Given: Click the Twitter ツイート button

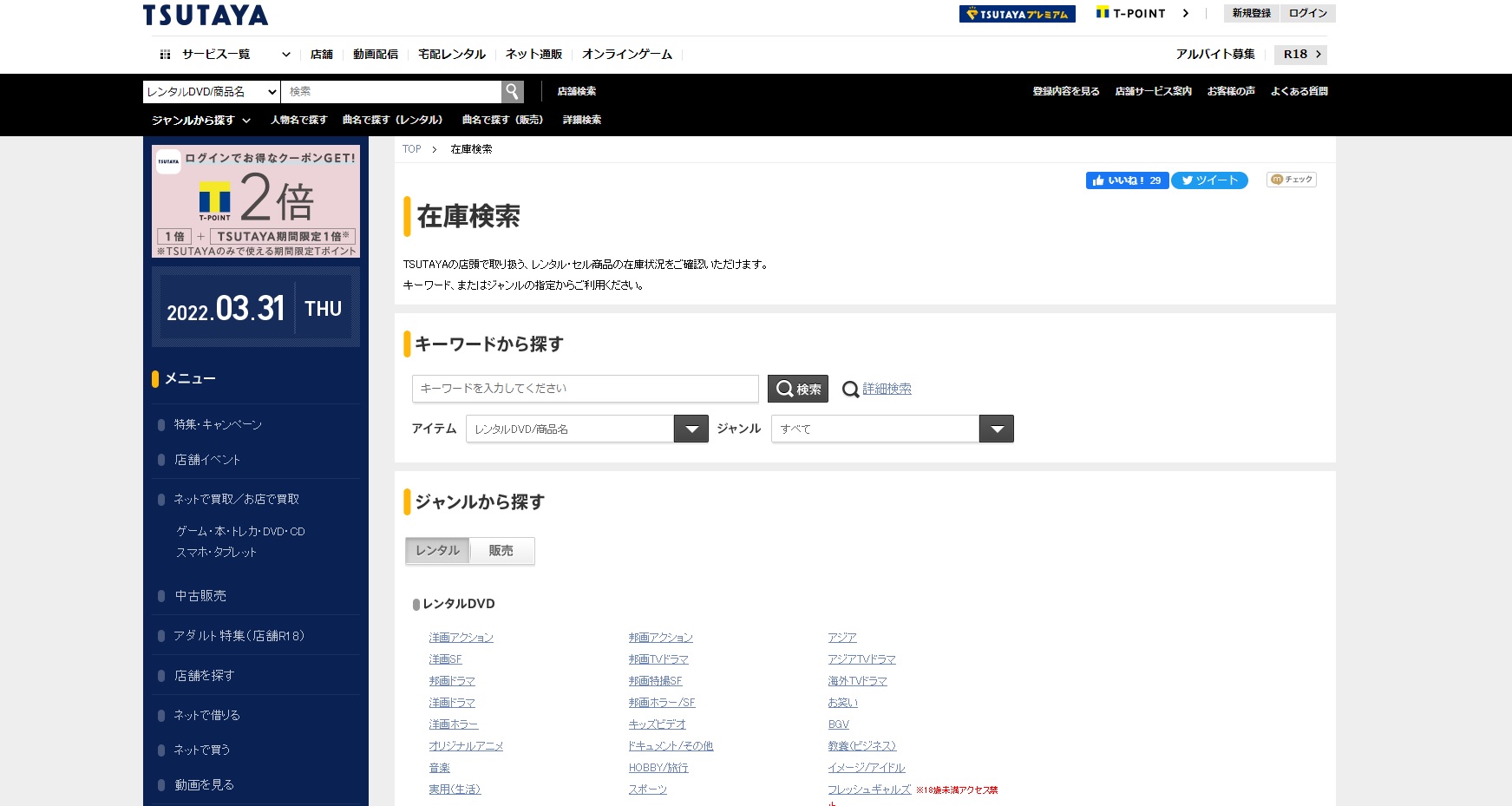Looking at the screenshot, I should 1209,180.
